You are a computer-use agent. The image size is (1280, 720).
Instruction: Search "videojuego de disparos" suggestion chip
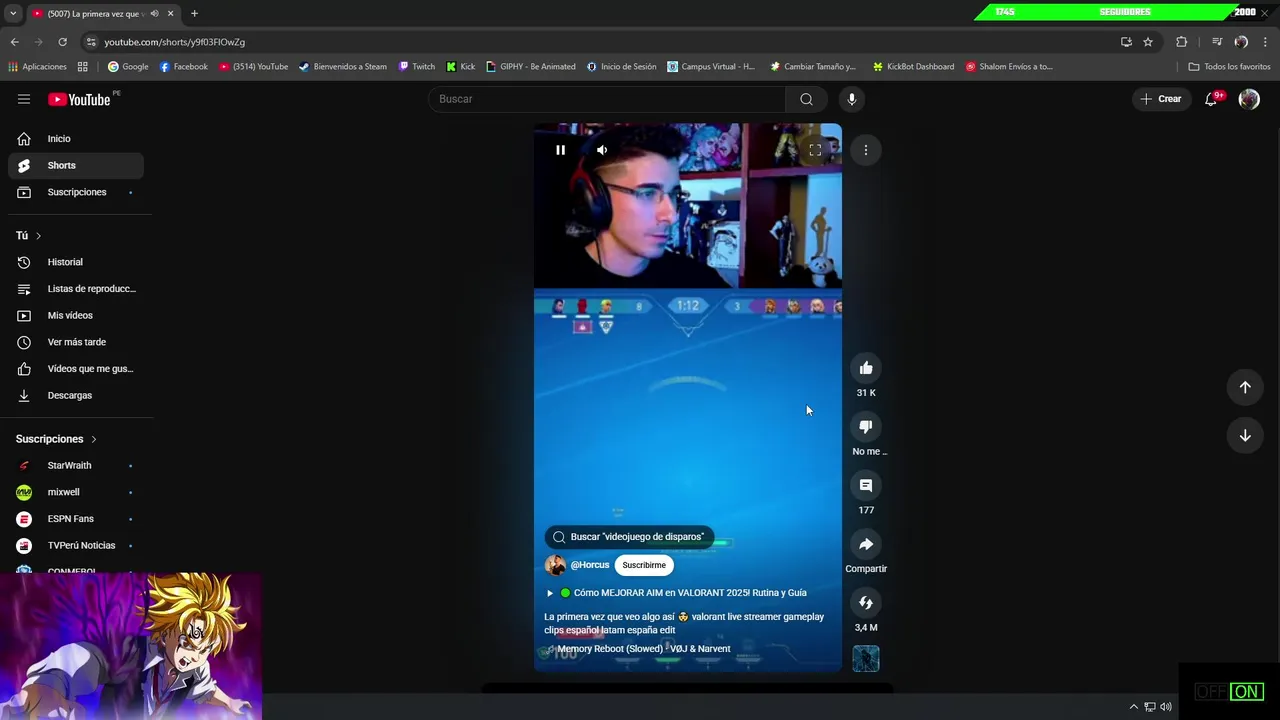click(x=629, y=537)
